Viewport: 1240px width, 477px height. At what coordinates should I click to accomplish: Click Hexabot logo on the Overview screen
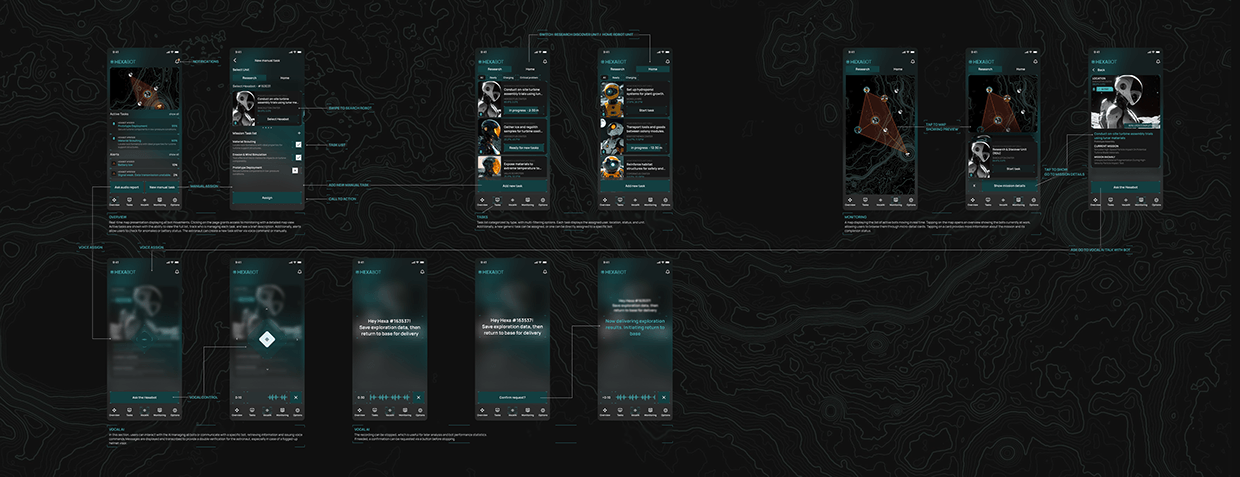(x=123, y=62)
